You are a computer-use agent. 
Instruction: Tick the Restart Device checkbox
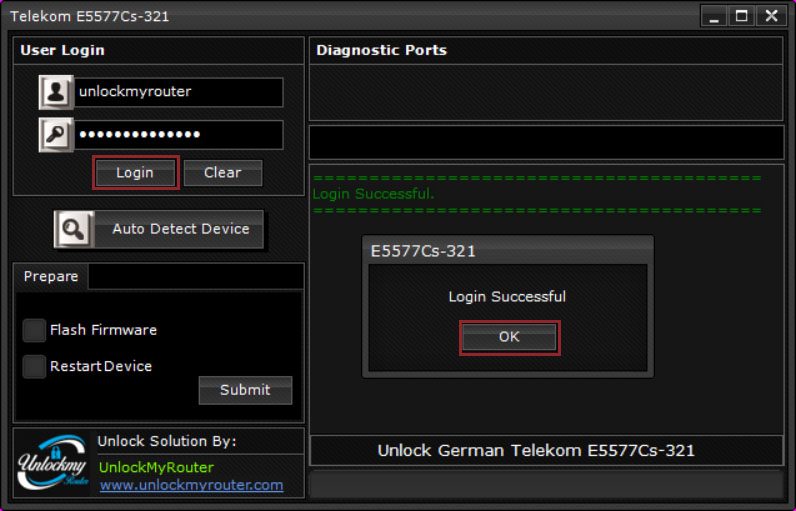tap(35, 366)
